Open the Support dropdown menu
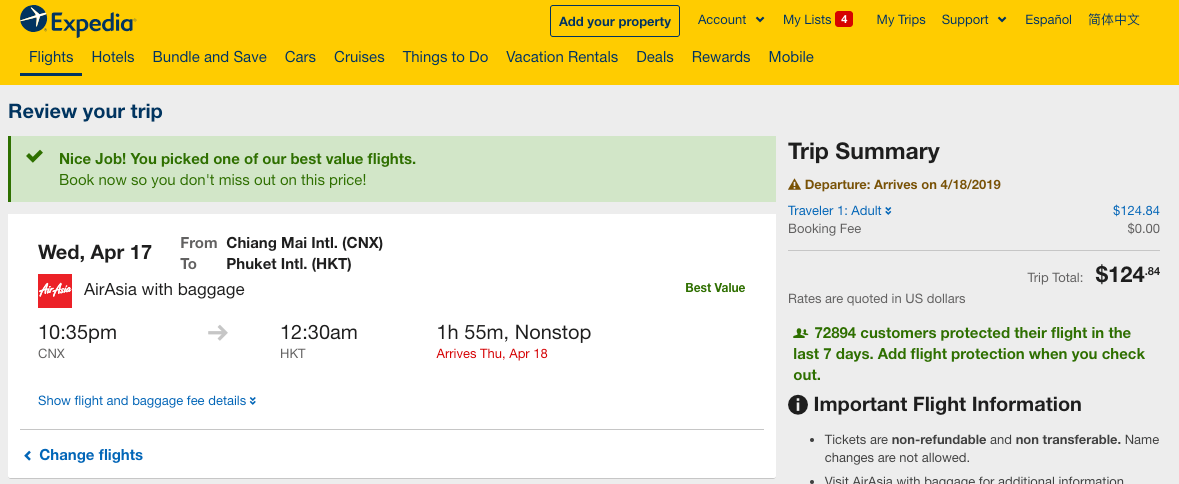Screen dimensions: 1179x484 (974, 20)
